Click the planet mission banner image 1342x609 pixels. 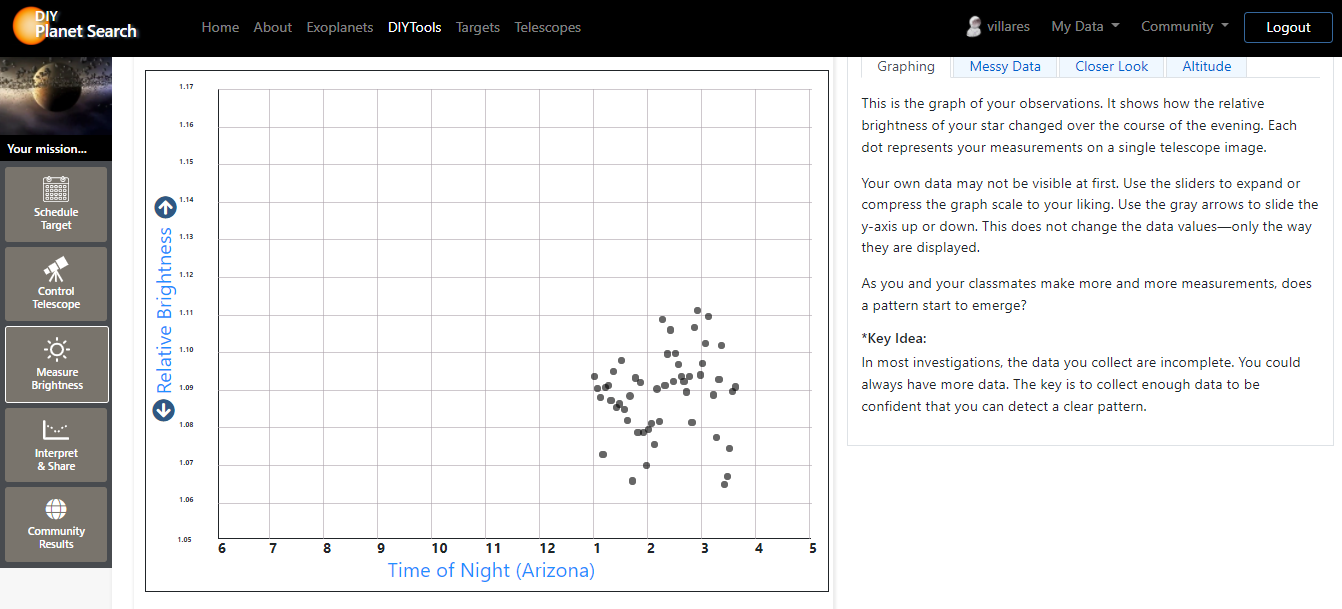(x=56, y=97)
